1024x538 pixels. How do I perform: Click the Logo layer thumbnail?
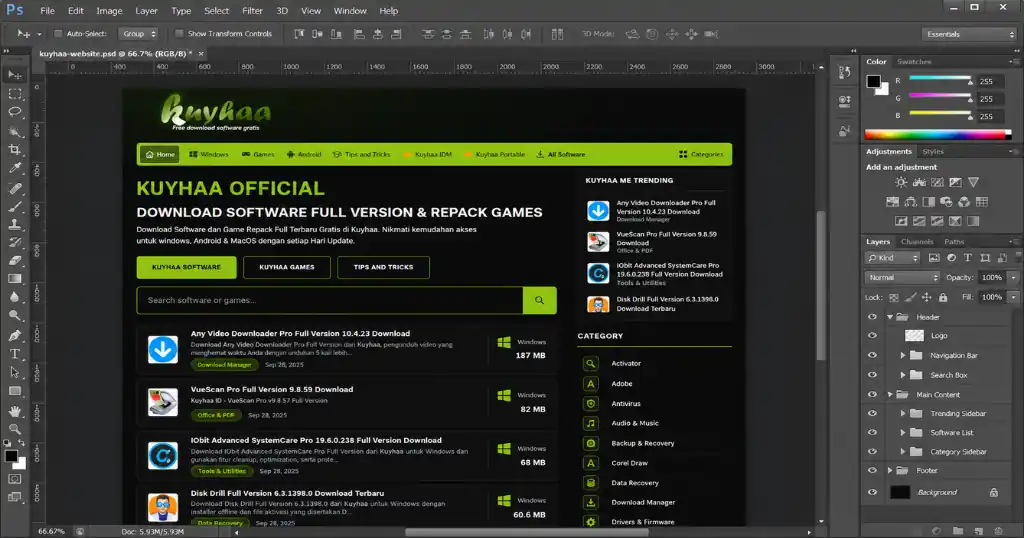click(914, 336)
